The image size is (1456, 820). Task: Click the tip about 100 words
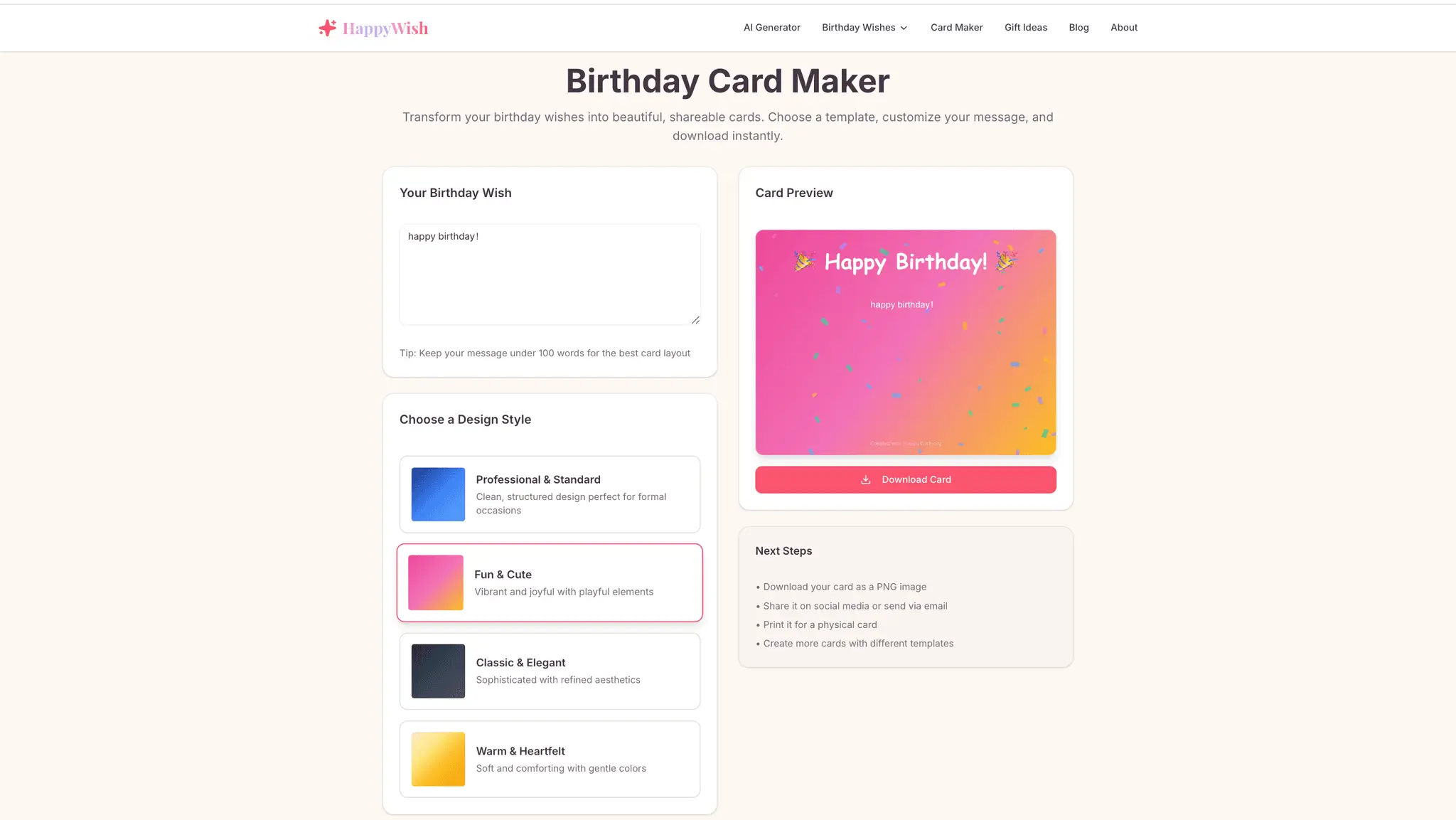click(x=545, y=353)
